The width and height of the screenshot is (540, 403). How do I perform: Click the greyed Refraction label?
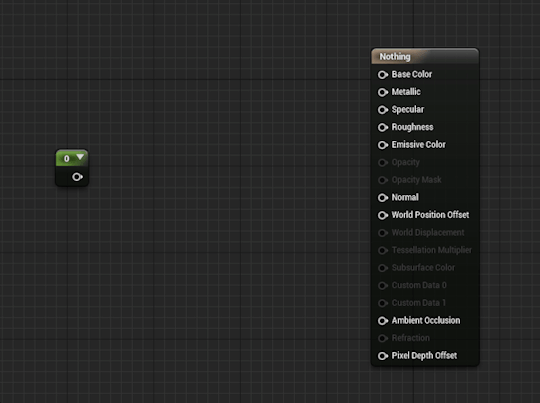(x=411, y=338)
